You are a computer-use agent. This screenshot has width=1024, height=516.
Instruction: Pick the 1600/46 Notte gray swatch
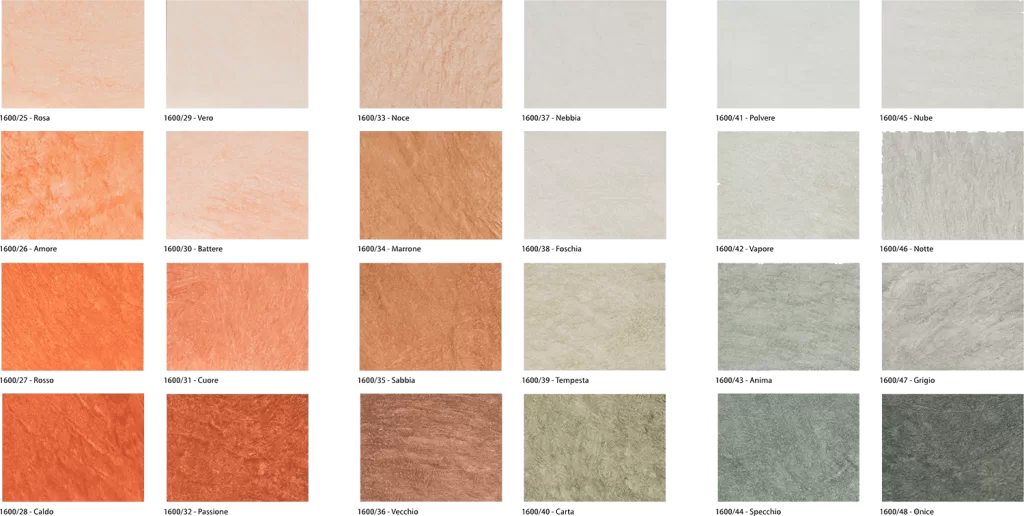(953, 185)
